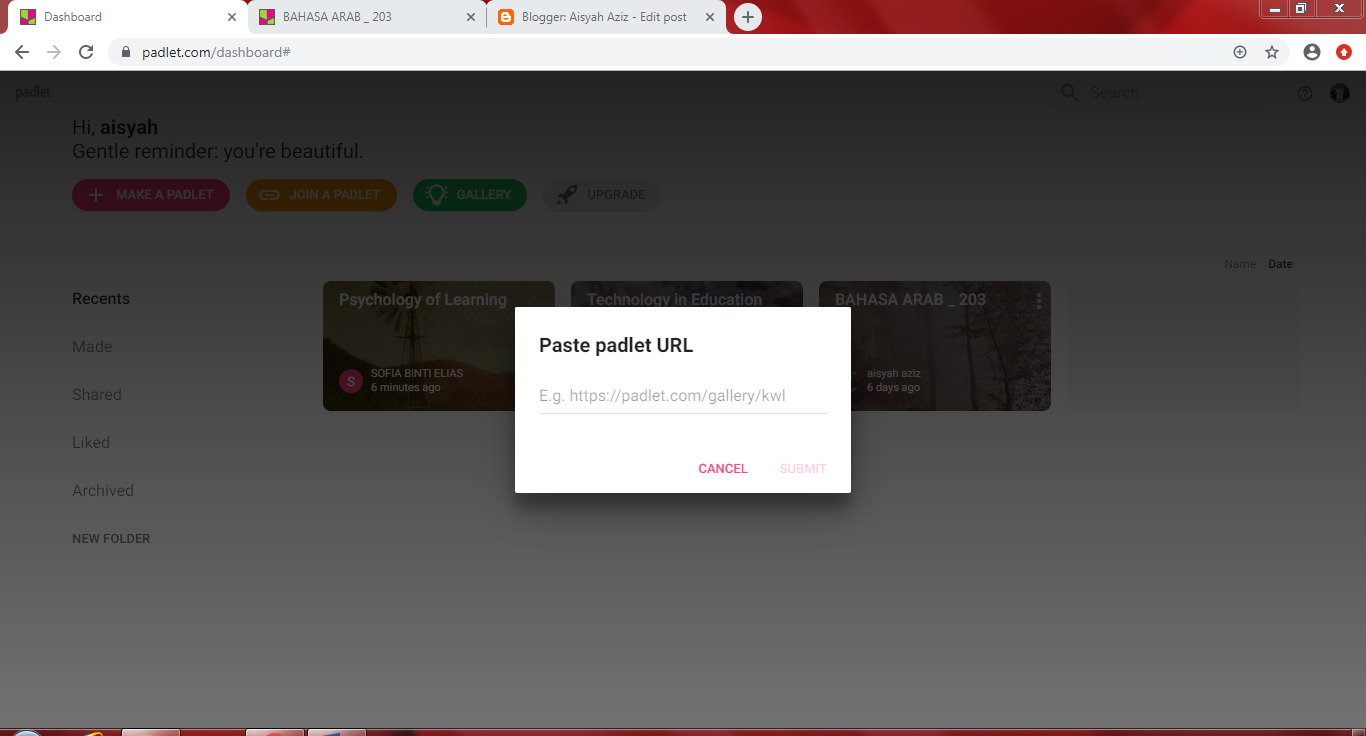
Task: Cancel the Paste padlet URL dialog
Action: coord(723,469)
